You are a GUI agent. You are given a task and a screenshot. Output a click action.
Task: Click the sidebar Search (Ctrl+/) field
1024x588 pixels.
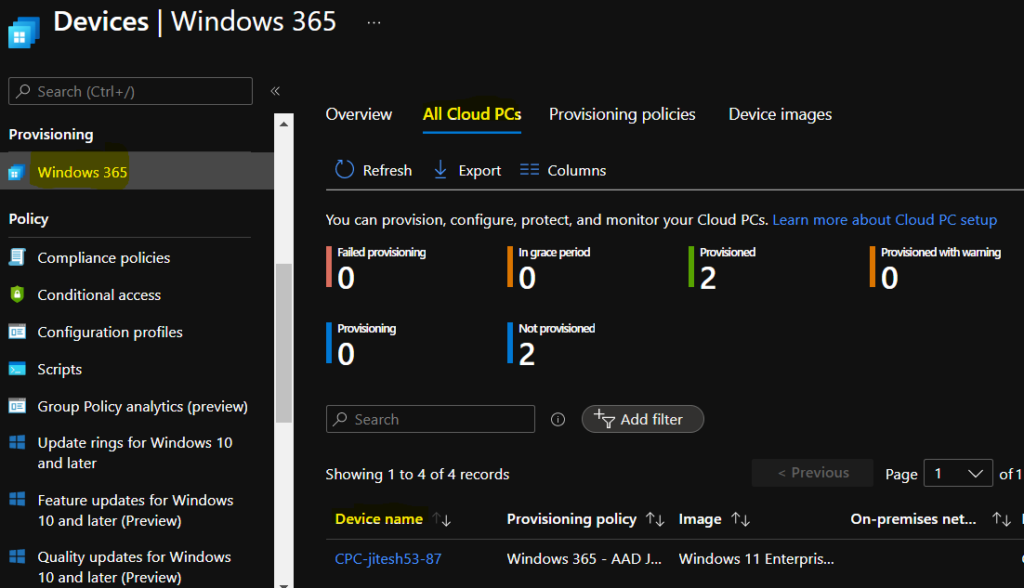[x=131, y=91]
